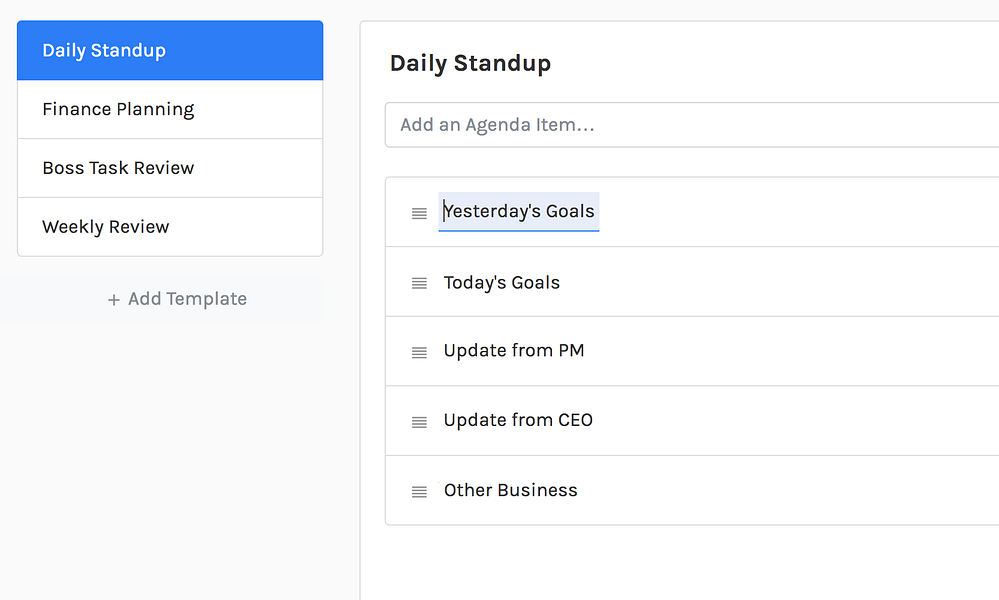Select the reorder handle for Update from PM

[419, 352]
